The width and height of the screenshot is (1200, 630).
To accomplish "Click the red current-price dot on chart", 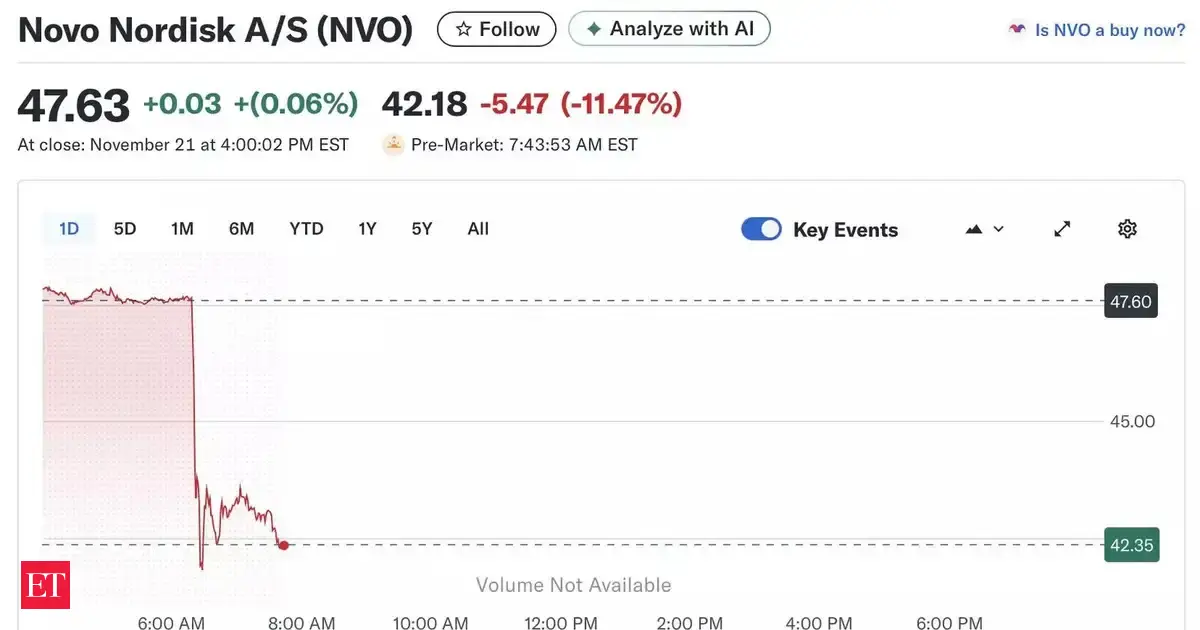I will tap(284, 545).
